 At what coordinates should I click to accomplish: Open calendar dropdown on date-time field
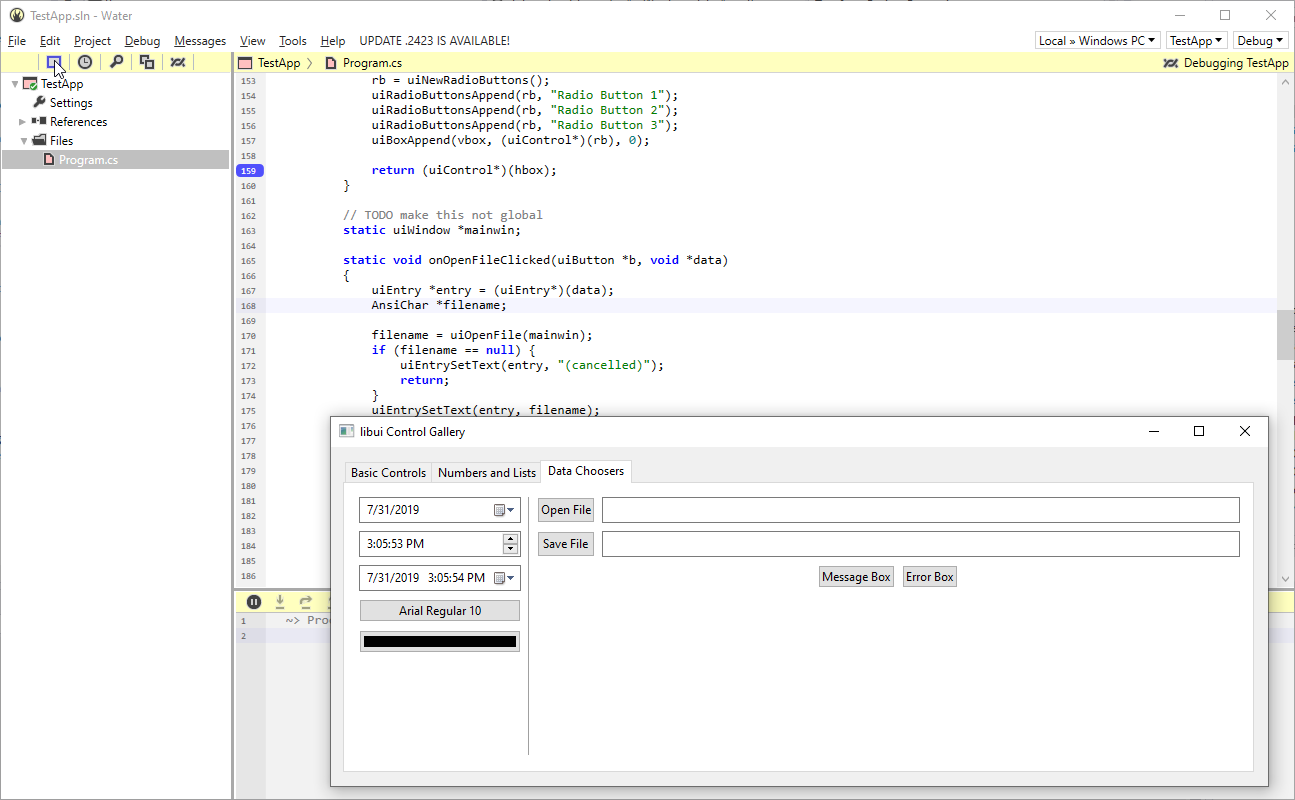(505, 578)
